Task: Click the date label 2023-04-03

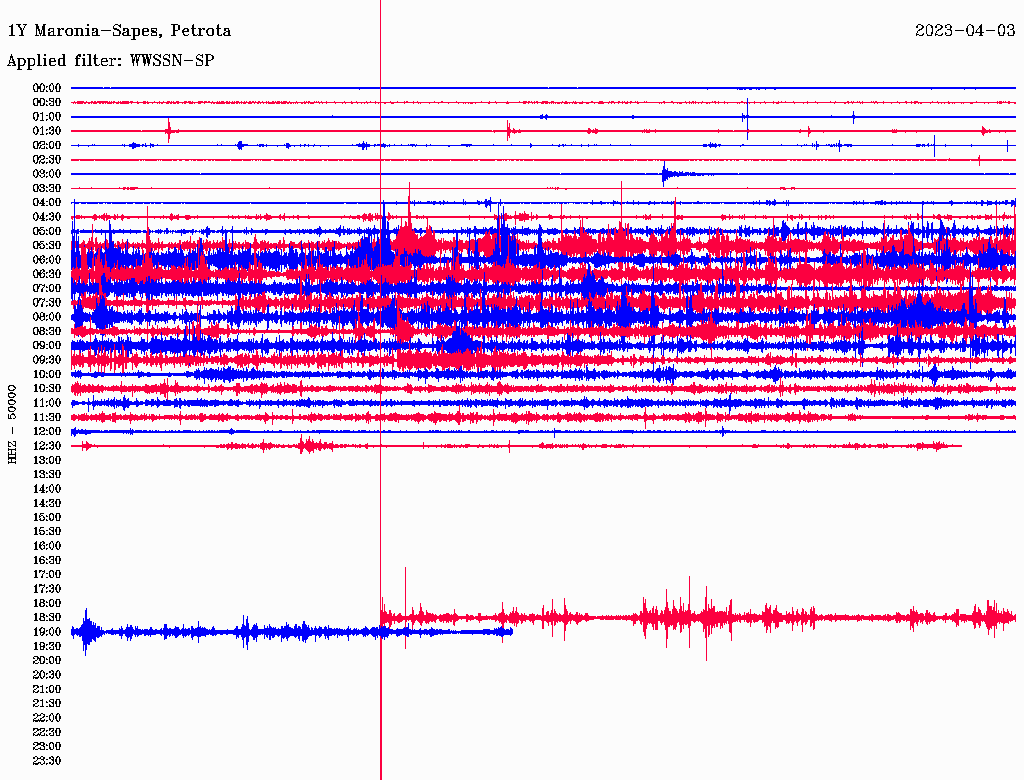Action: point(965,30)
